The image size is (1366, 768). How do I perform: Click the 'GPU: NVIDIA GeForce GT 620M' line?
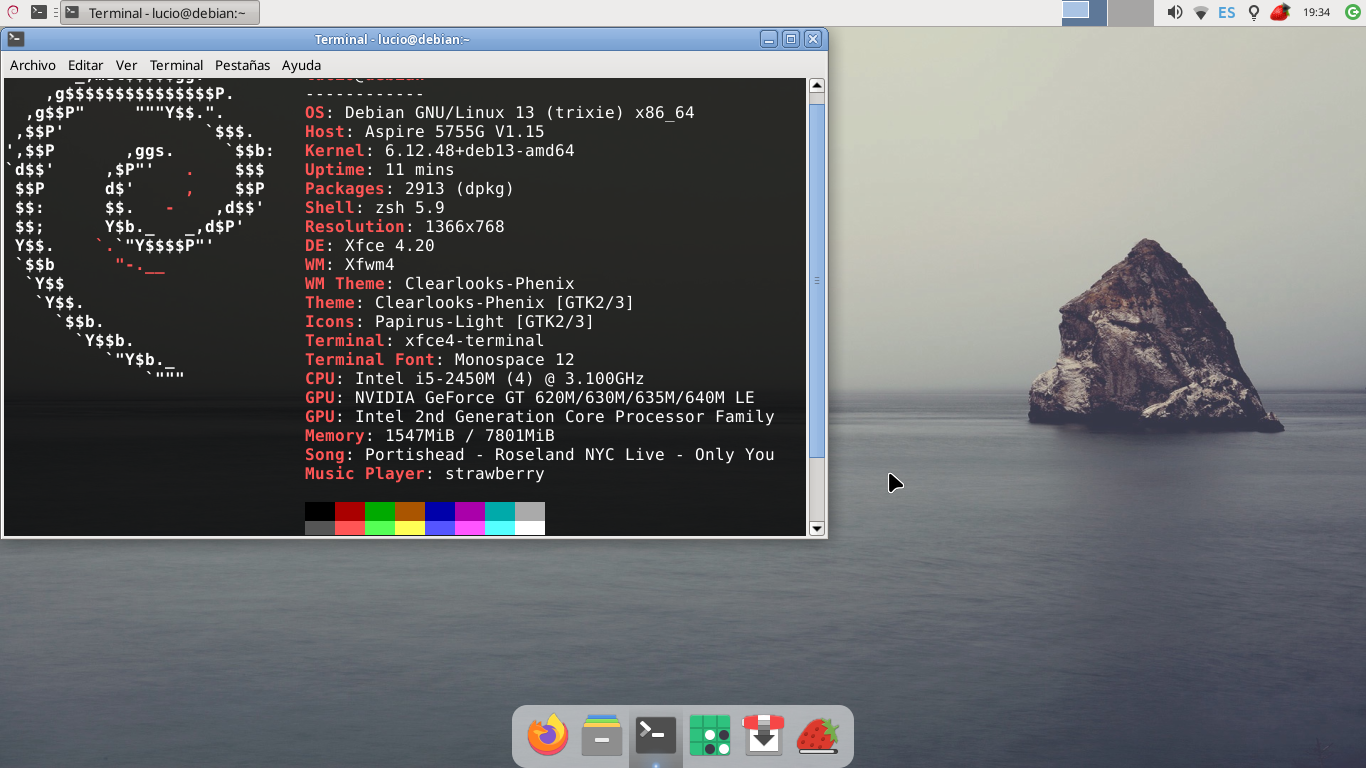(530, 398)
